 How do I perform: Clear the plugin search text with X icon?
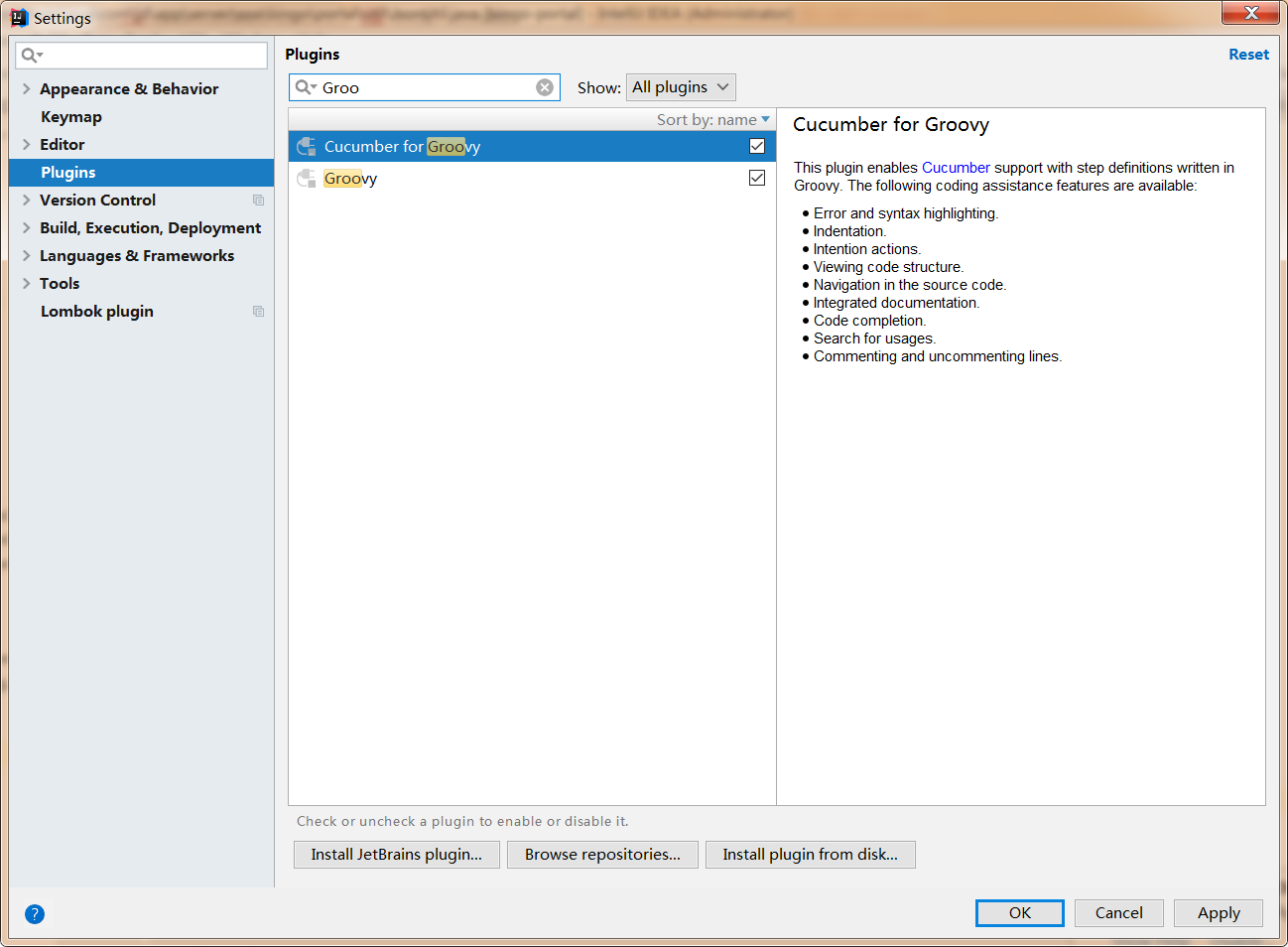coord(545,87)
